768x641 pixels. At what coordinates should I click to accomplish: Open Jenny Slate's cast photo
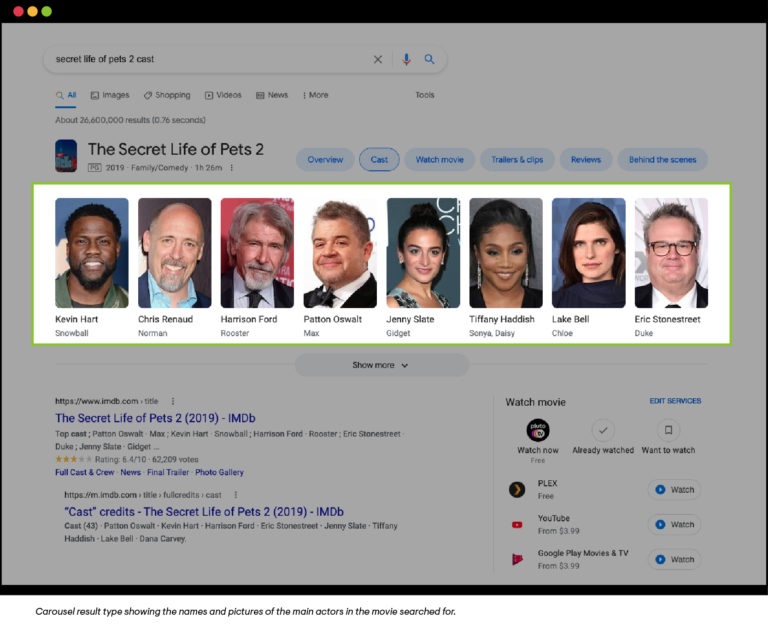coord(423,253)
